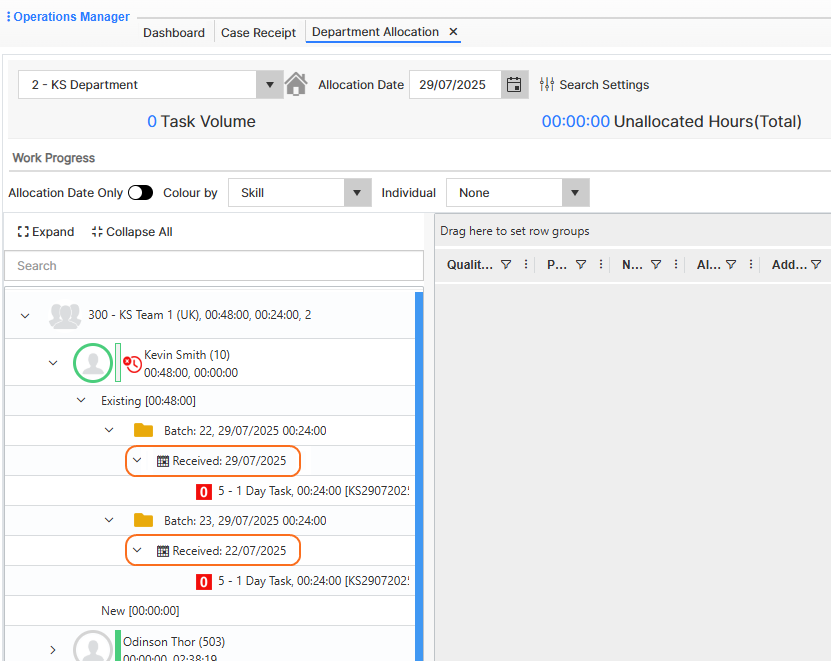The width and height of the screenshot is (831, 661).
Task: Open the Allocation Date calendar picker icon
Action: pos(514,84)
